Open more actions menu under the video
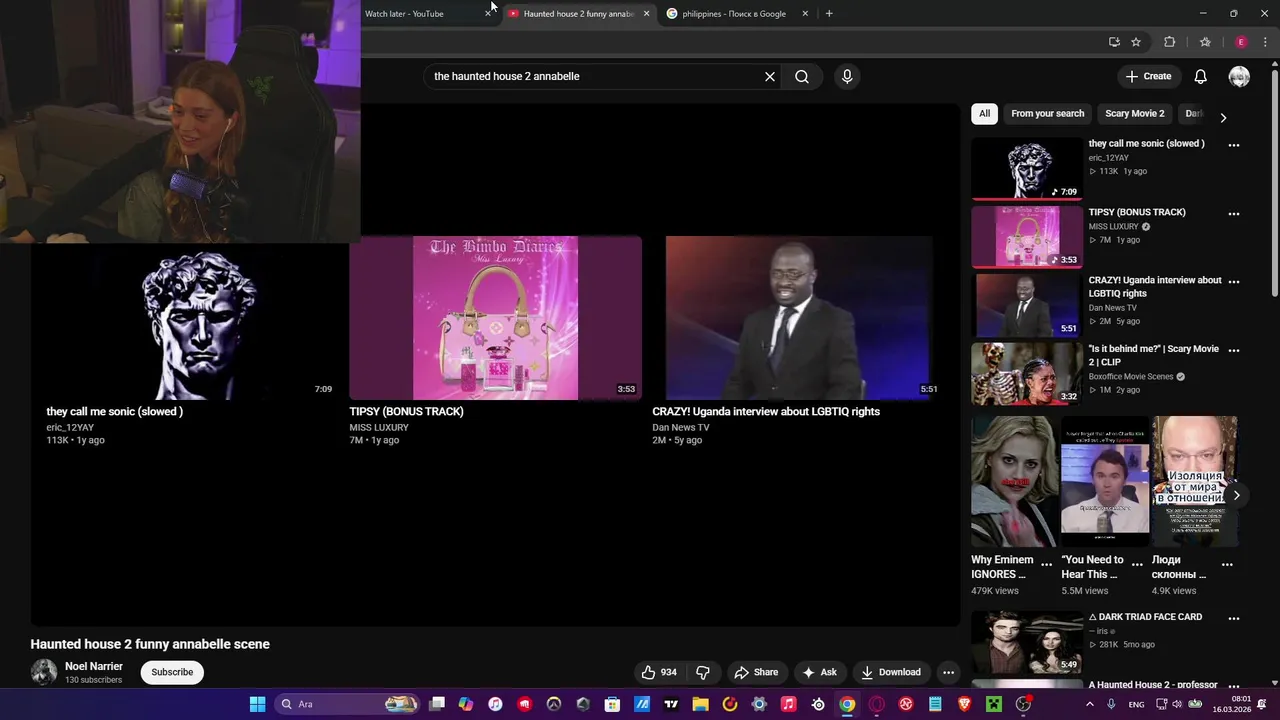Screen dimensions: 1280x720 click(948, 672)
